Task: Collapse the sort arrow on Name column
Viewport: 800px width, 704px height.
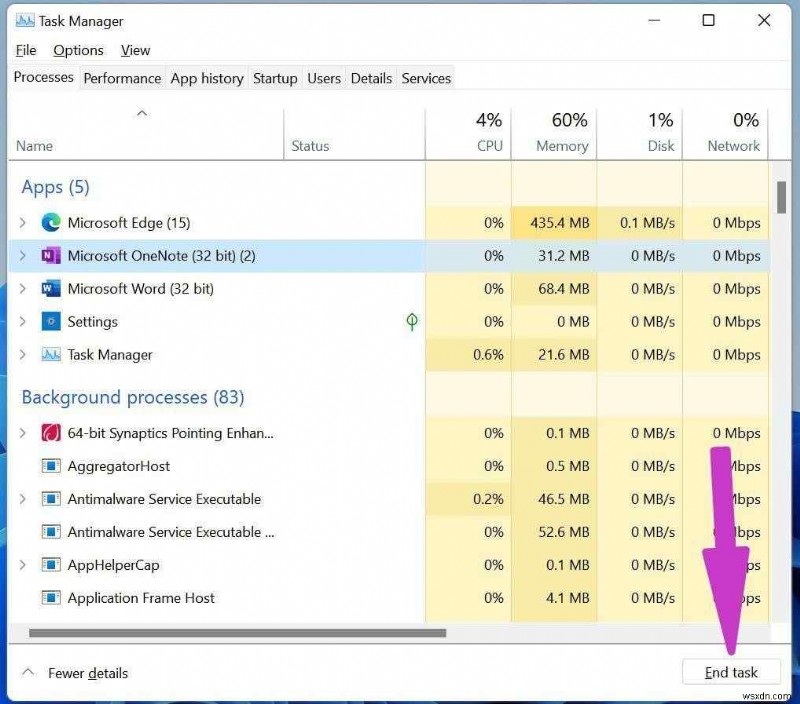Action: [x=142, y=113]
